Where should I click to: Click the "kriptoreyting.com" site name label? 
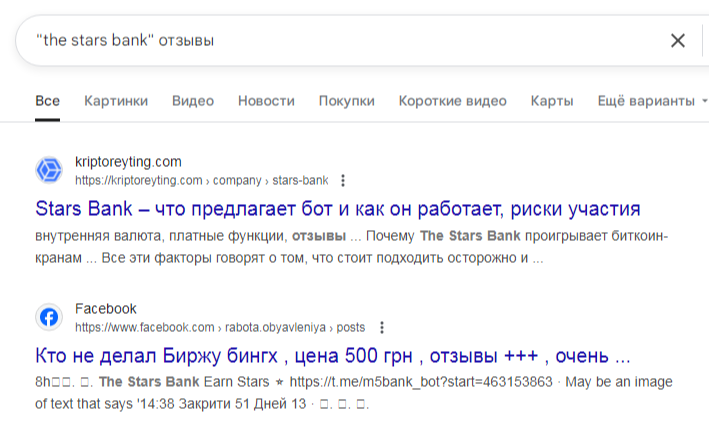pos(128,162)
